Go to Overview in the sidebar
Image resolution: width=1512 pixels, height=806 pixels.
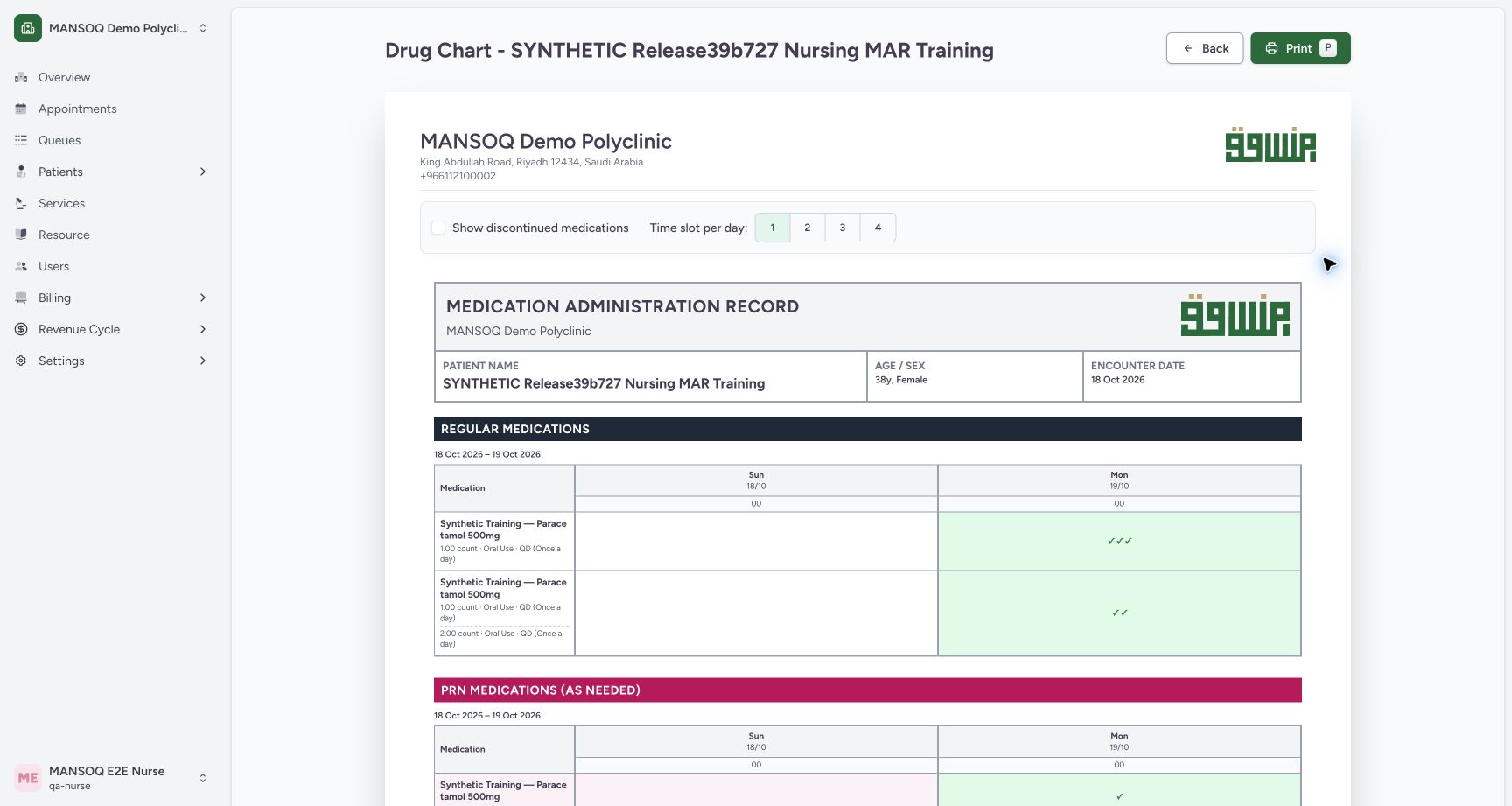point(112,77)
